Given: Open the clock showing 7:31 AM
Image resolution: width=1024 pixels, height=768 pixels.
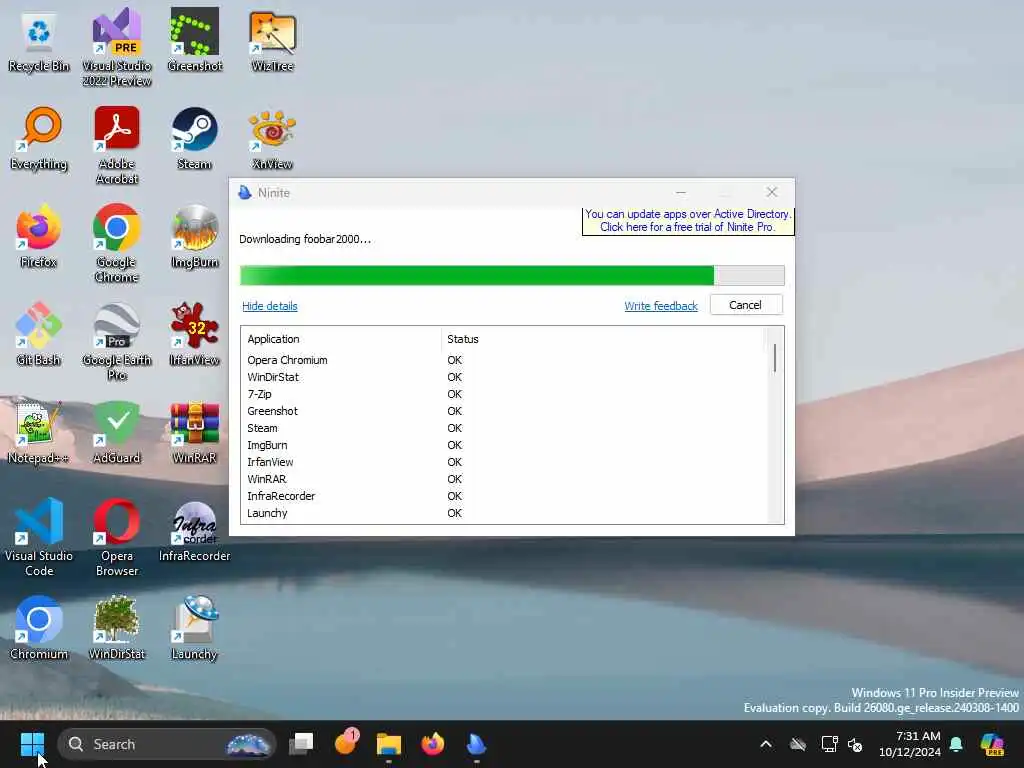Looking at the screenshot, I should tap(910, 744).
